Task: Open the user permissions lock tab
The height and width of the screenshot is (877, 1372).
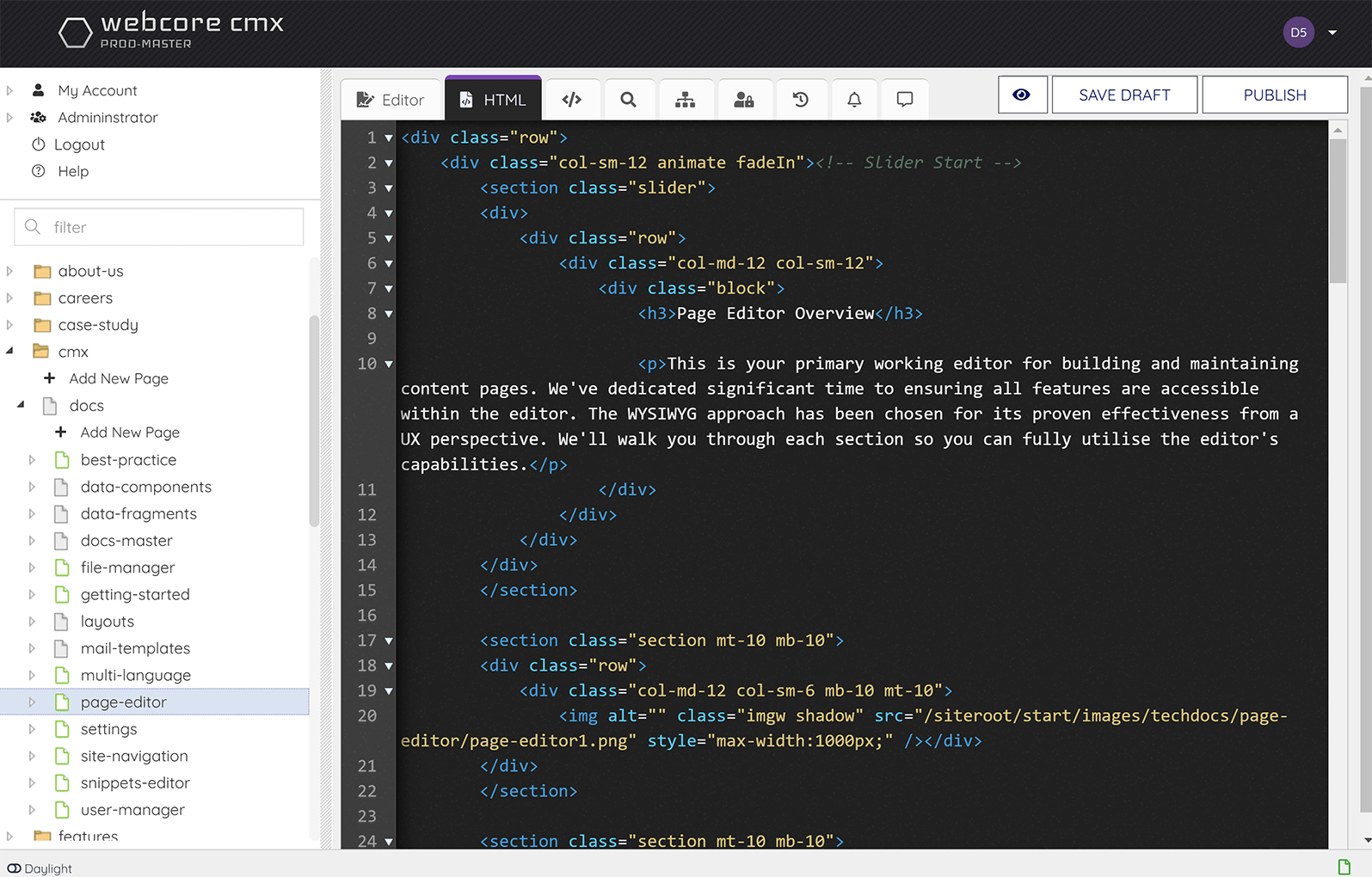Action: 744,100
